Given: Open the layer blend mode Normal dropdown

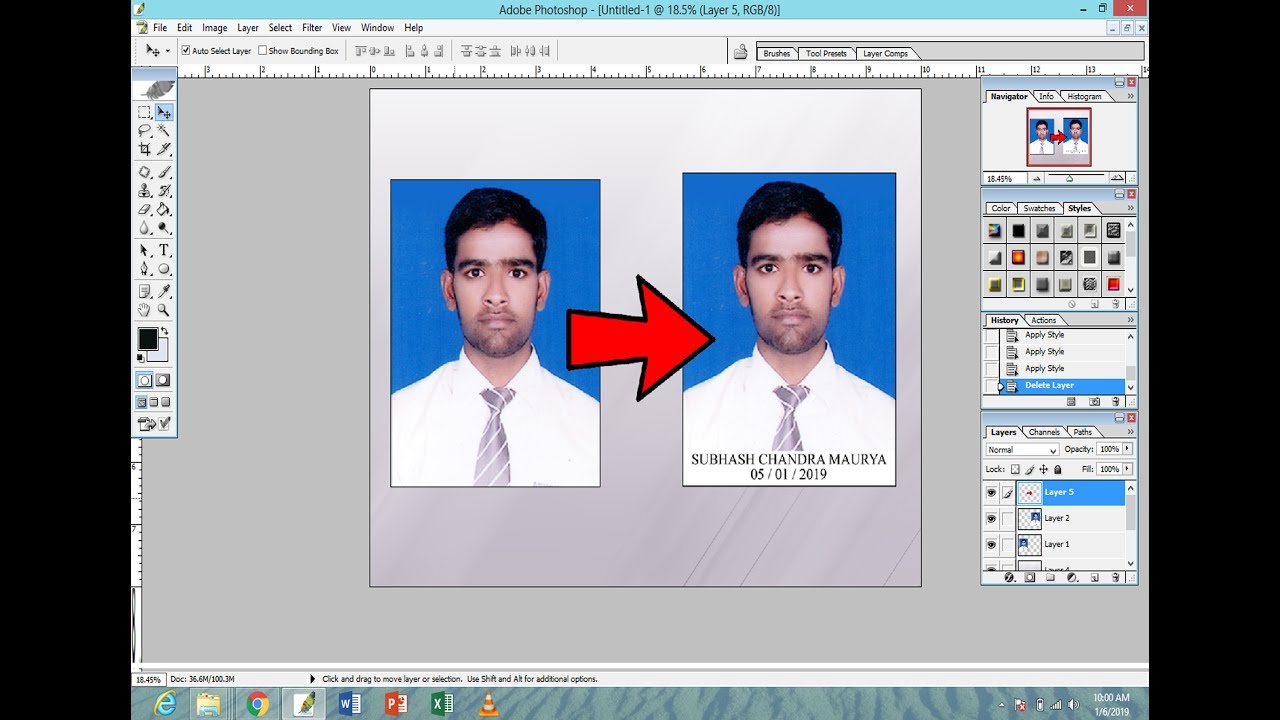Looking at the screenshot, I should click(x=1023, y=450).
